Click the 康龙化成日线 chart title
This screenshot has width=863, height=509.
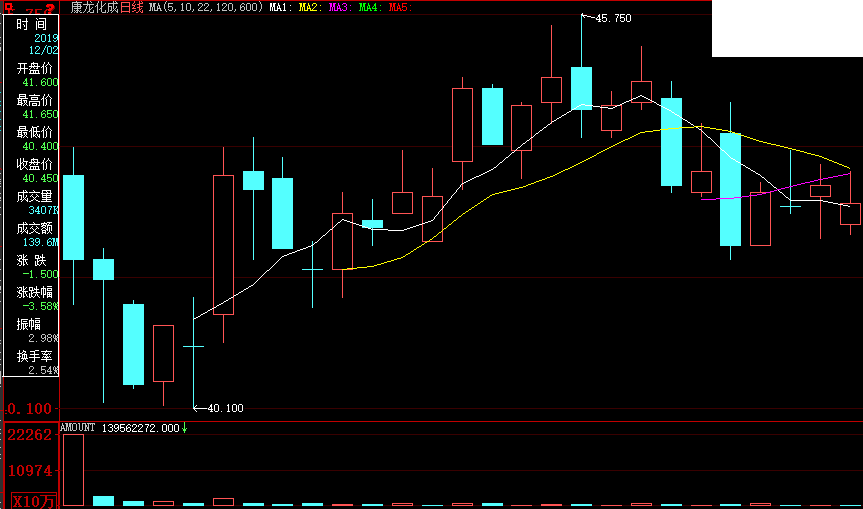pyautogui.click(x=107, y=8)
